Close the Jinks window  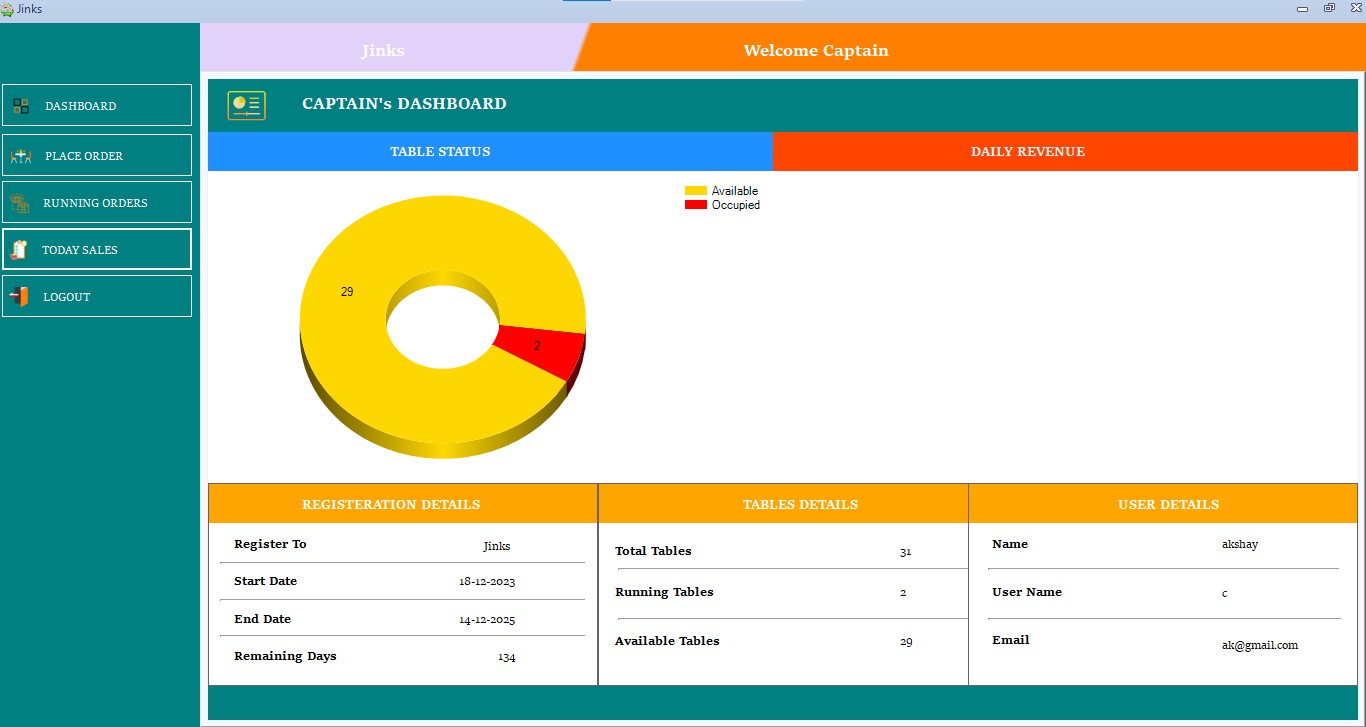pos(1355,8)
